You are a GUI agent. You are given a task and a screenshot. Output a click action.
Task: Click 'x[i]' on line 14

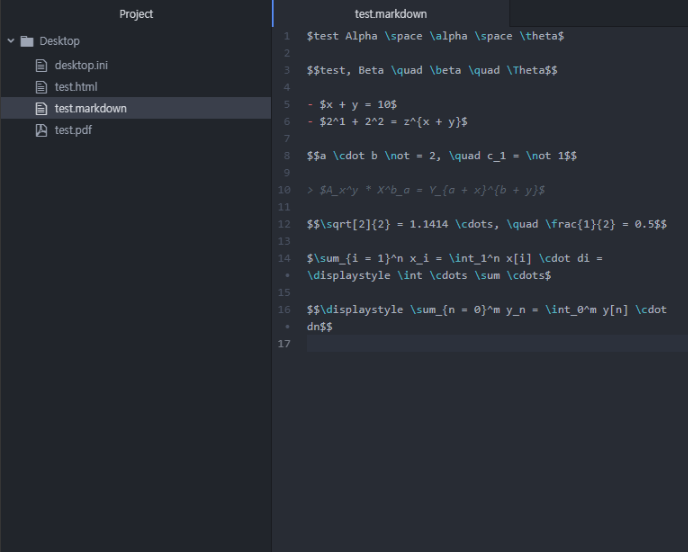point(519,258)
